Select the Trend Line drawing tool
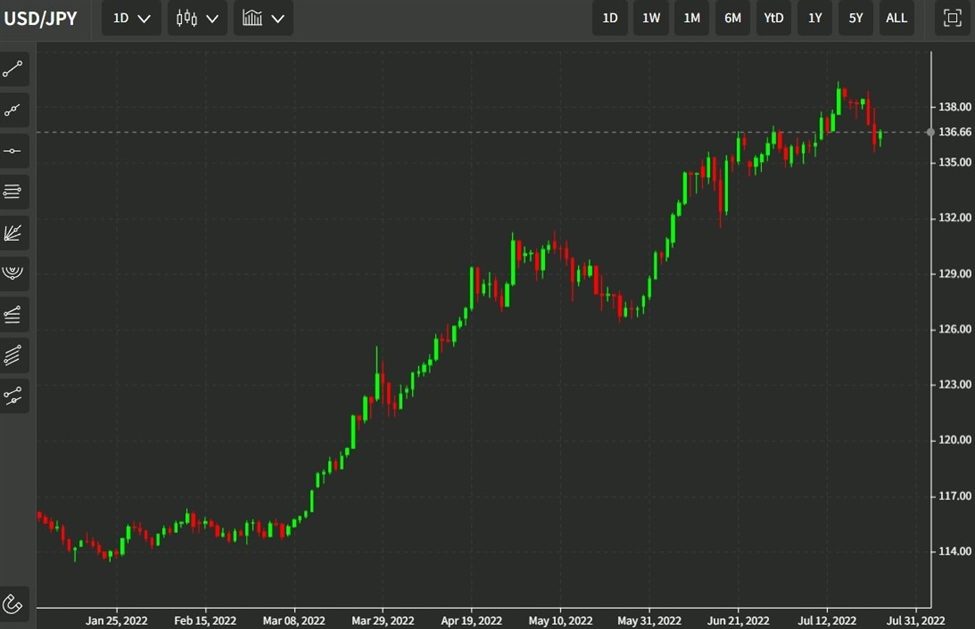 click(14, 68)
